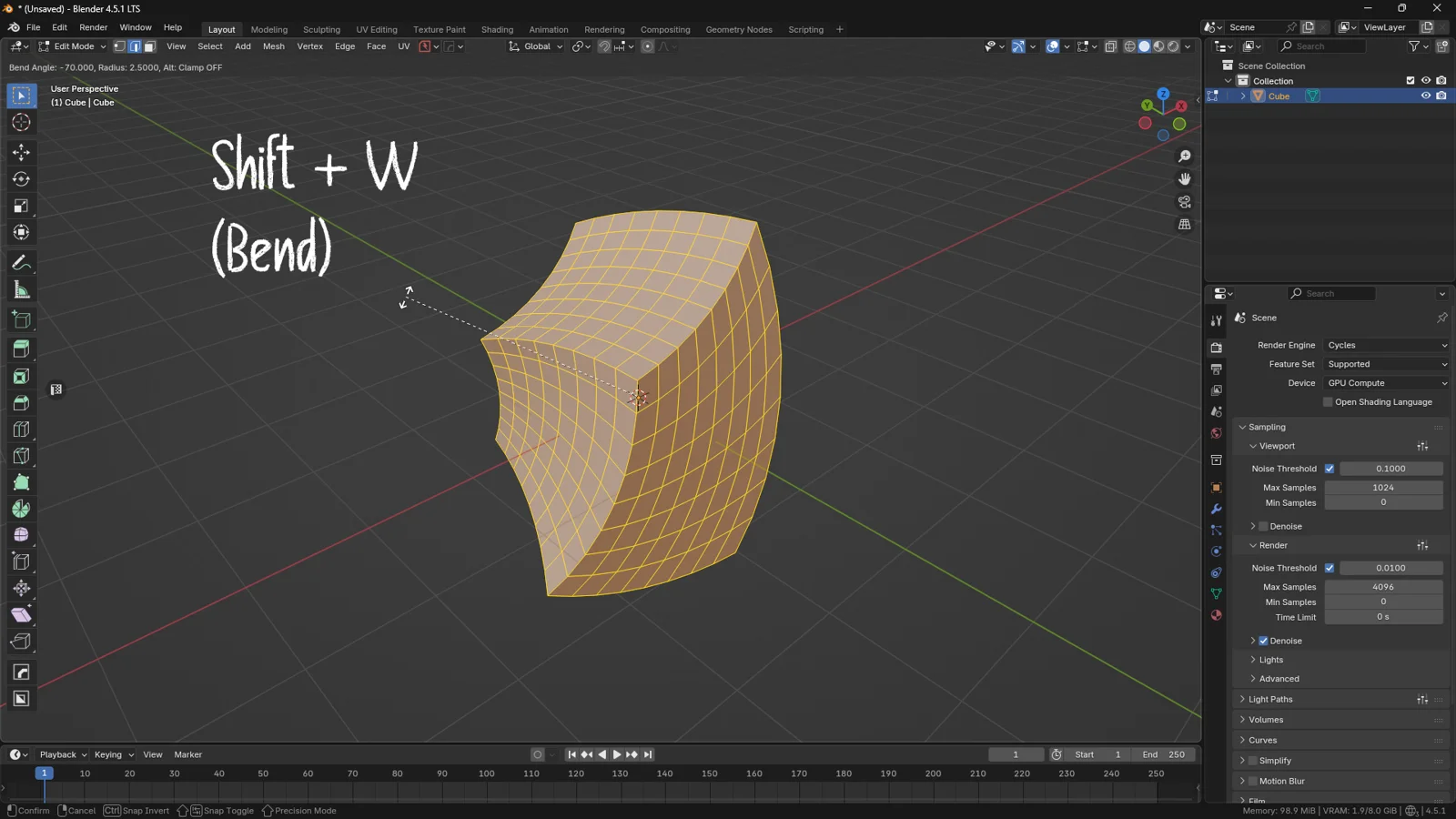This screenshot has width=1456, height=819.
Task: Adjust Render Max Samples field 4096
Action: click(x=1383, y=587)
